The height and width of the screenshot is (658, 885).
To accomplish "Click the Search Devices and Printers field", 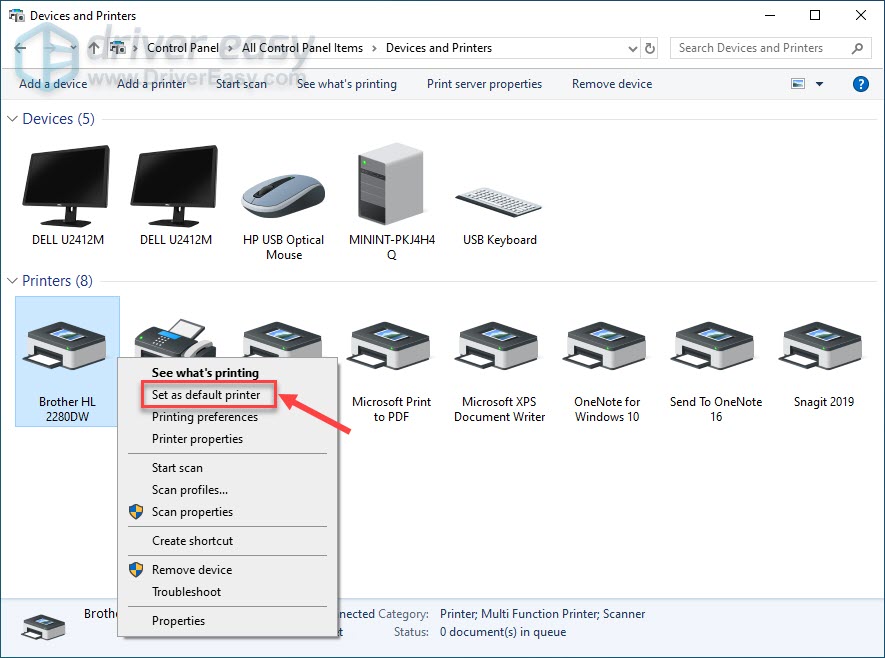I will pyautogui.click(x=760, y=48).
